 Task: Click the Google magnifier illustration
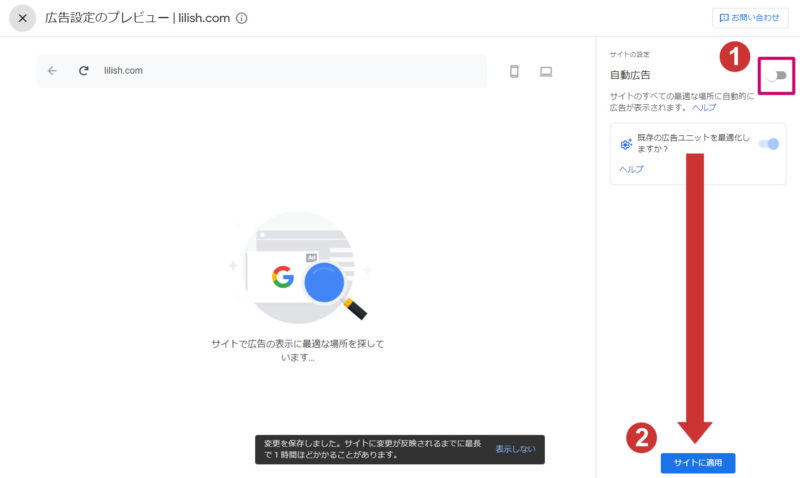pyautogui.click(x=299, y=267)
